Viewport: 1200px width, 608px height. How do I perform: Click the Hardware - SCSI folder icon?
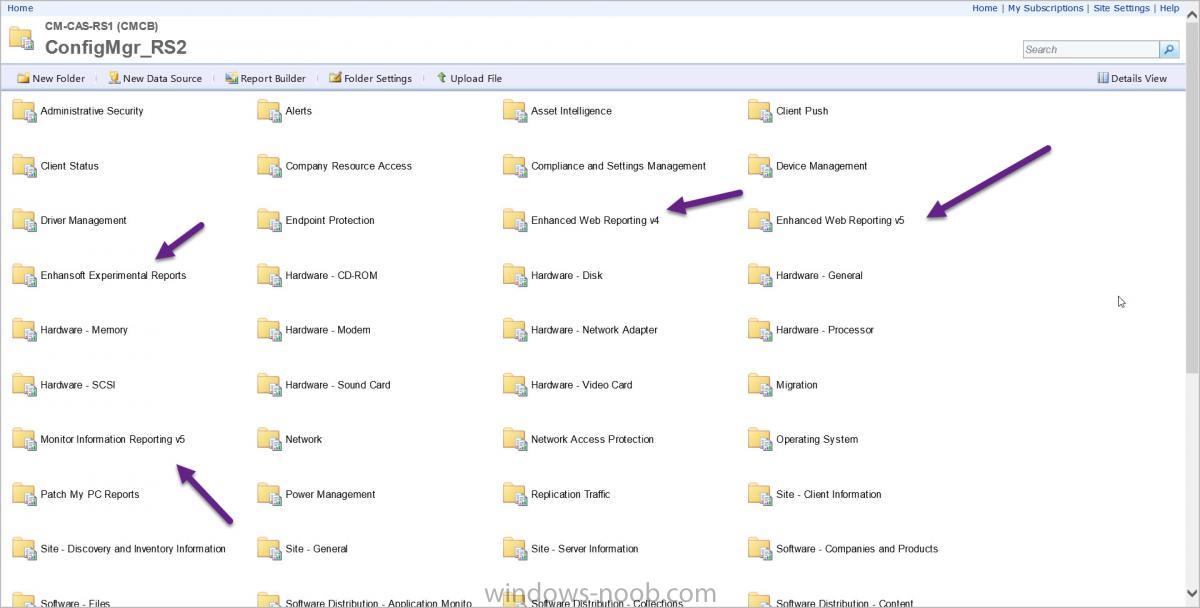coord(24,385)
